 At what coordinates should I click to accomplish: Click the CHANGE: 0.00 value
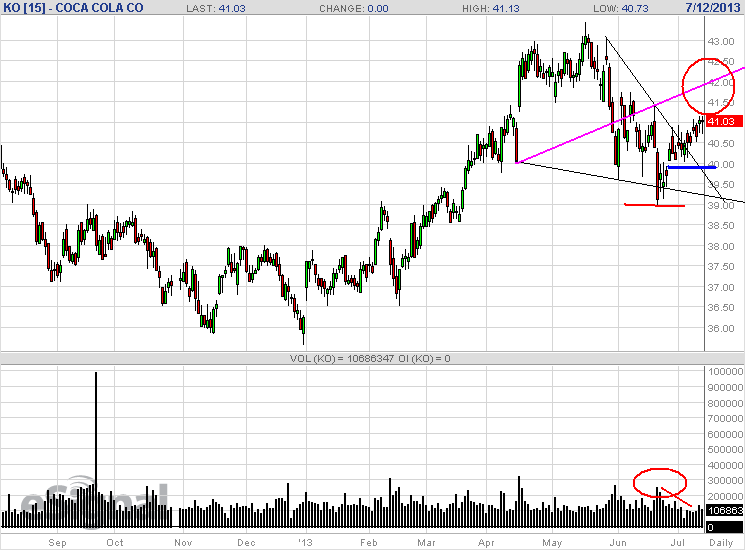click(353, 9)
